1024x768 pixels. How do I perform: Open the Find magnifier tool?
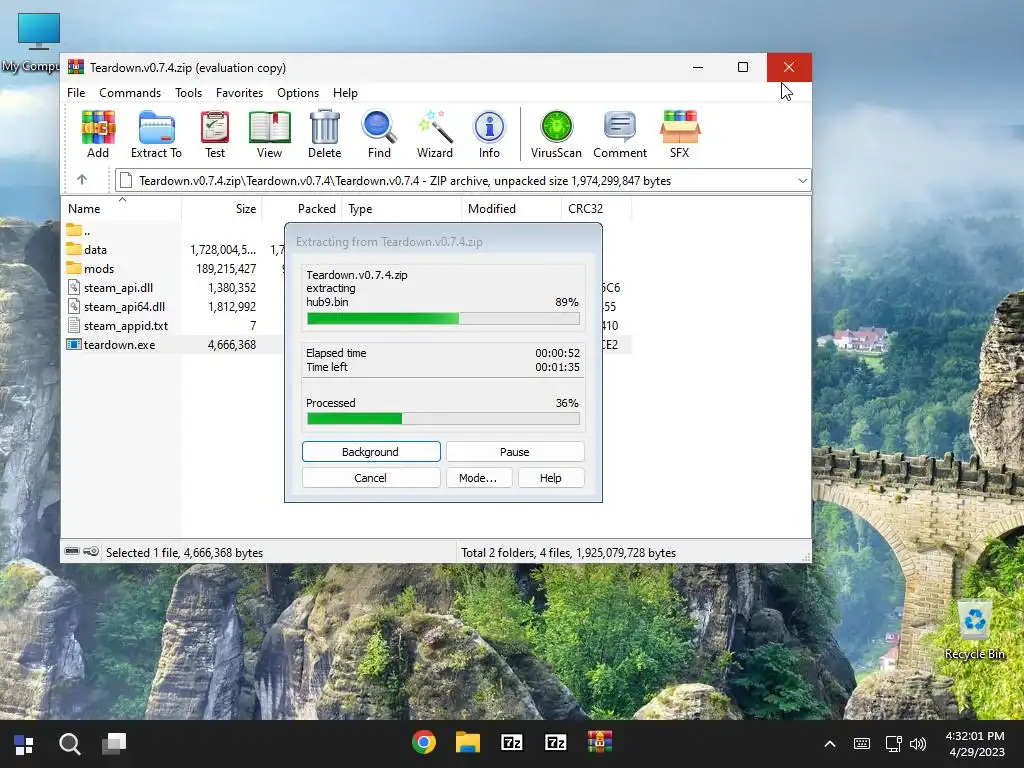(379, 134)
